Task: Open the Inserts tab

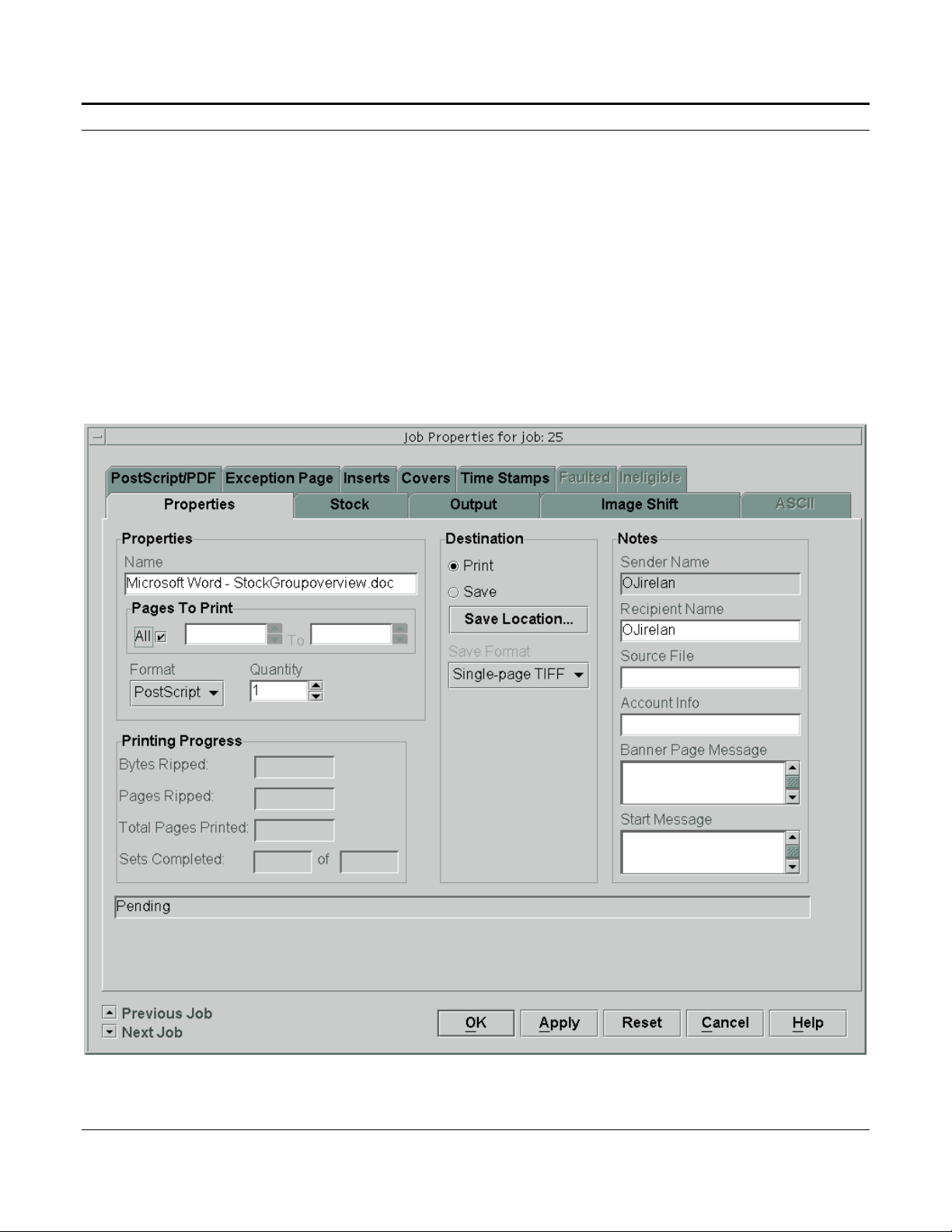Action: (x=367, y=478)
